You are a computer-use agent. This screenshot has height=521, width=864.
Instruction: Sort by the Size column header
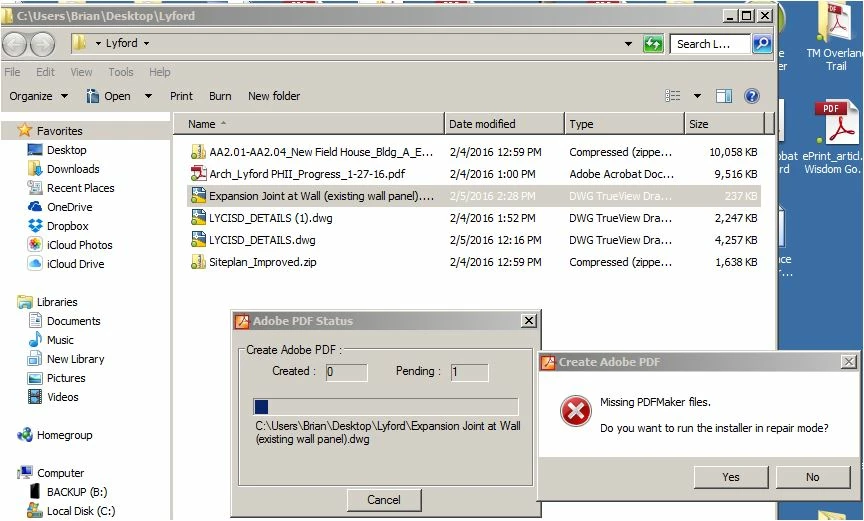tap(725, 124)
